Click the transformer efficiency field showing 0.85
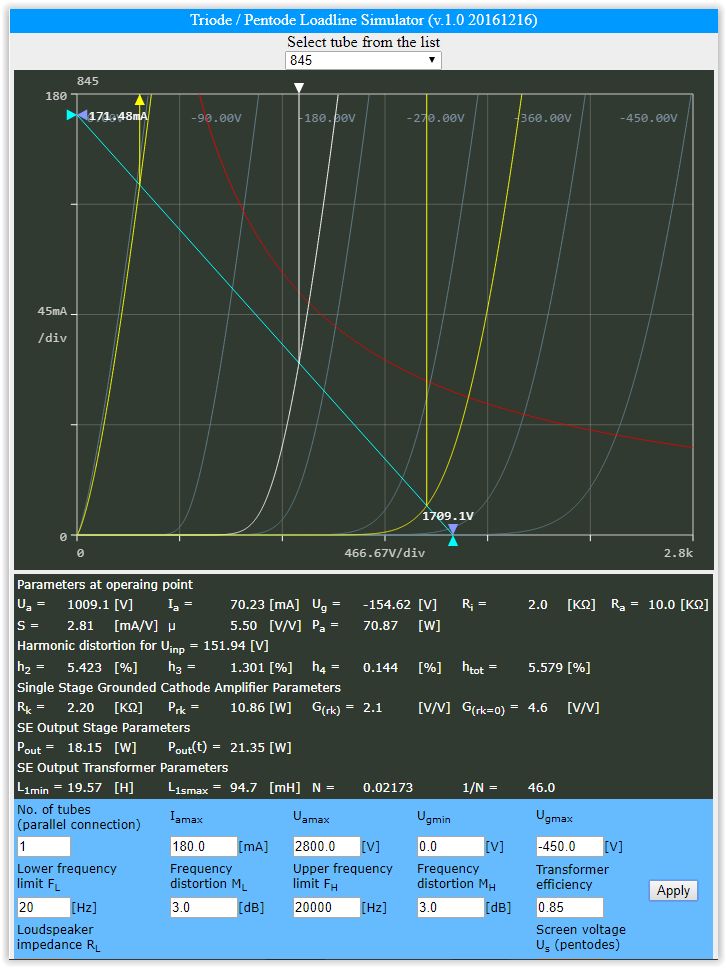 tap(569, 907)
